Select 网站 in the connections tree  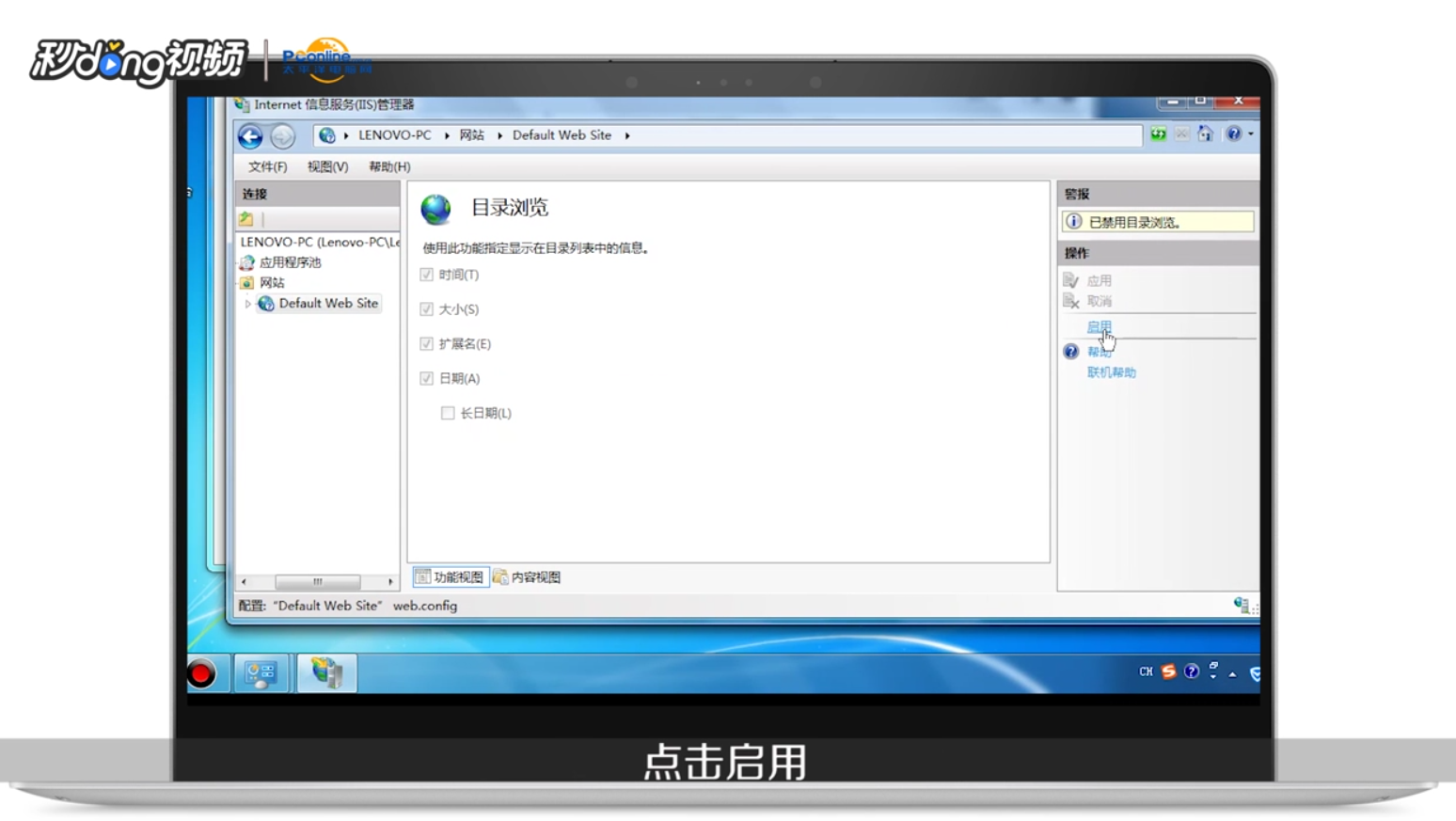272,283
